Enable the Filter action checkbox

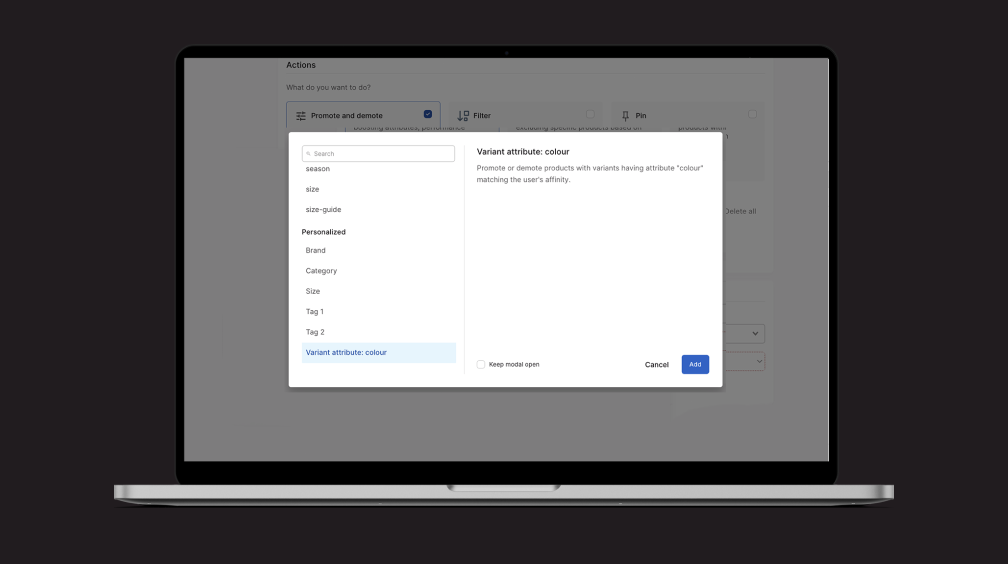[x=590, y=114]
